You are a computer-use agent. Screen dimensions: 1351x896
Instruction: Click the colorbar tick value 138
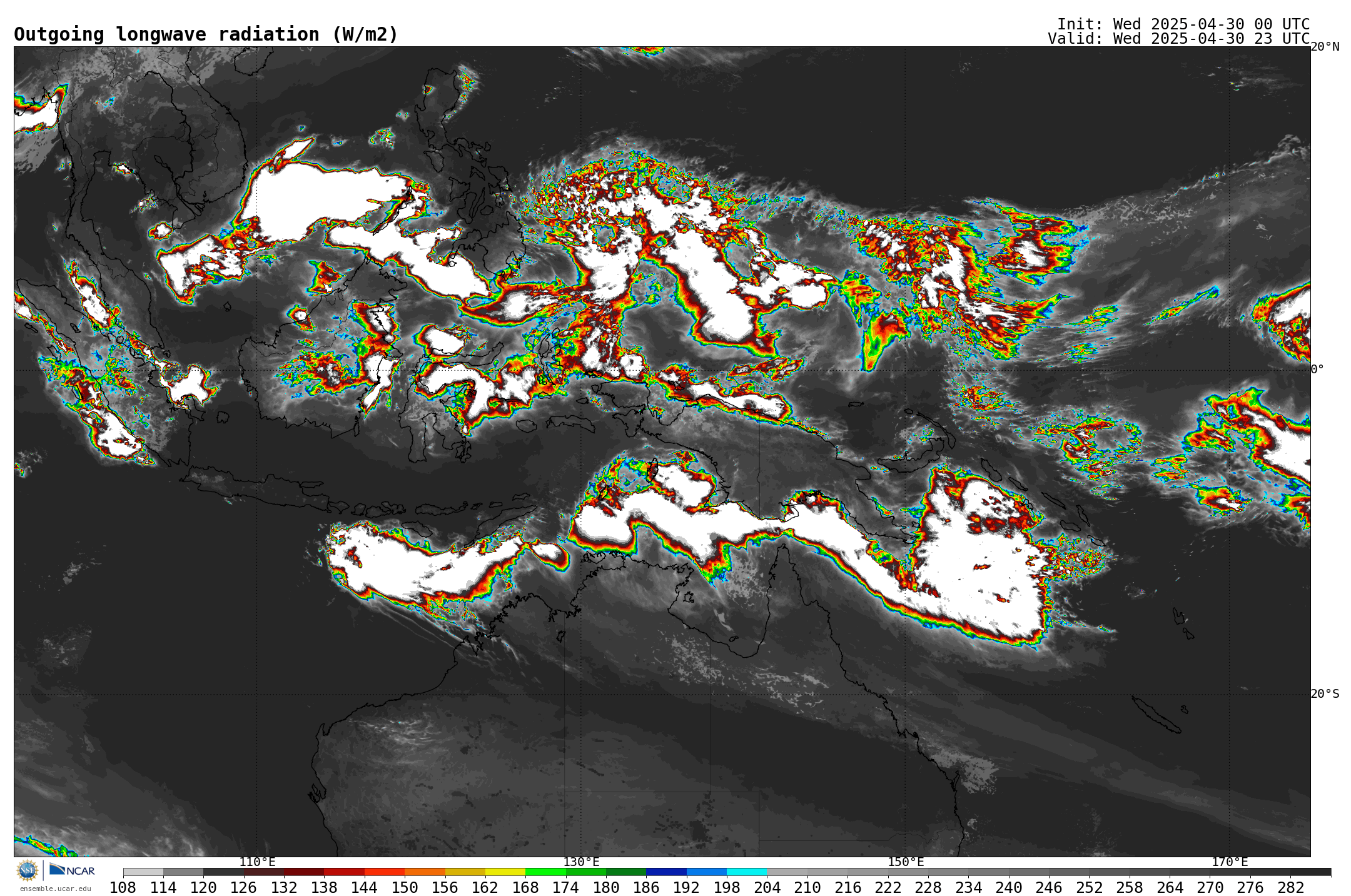pyautogui.click(x=324, y=888)
